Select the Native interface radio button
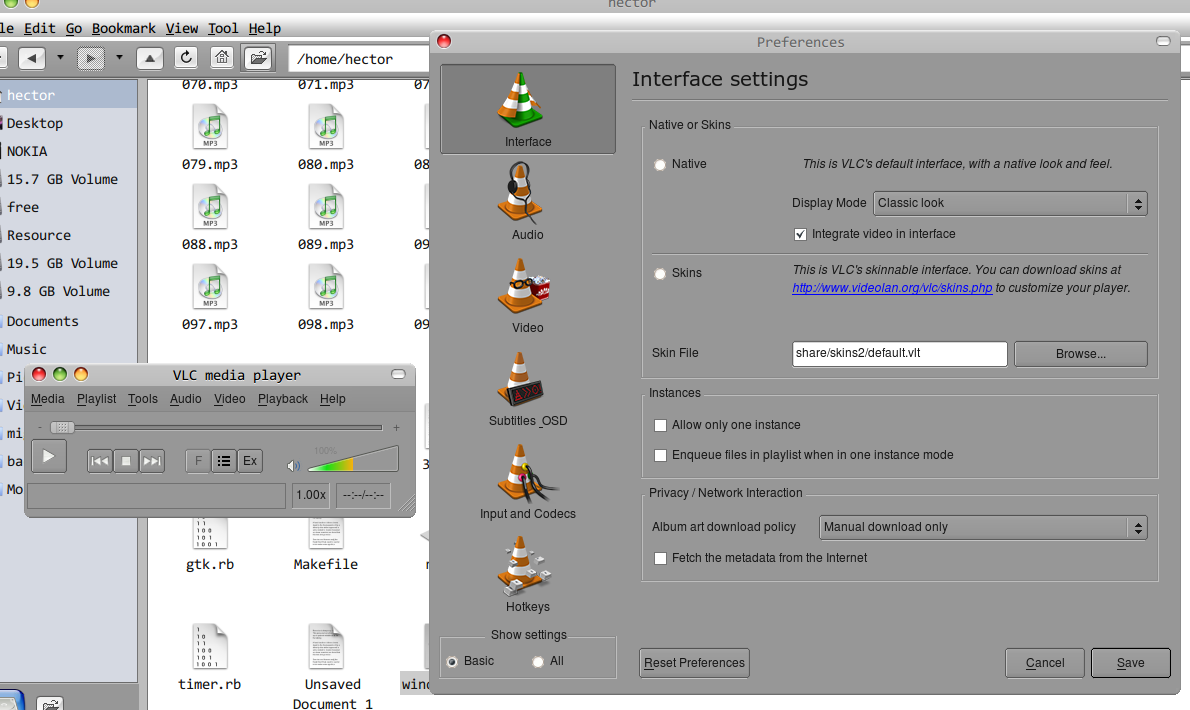 coord(660,165)
